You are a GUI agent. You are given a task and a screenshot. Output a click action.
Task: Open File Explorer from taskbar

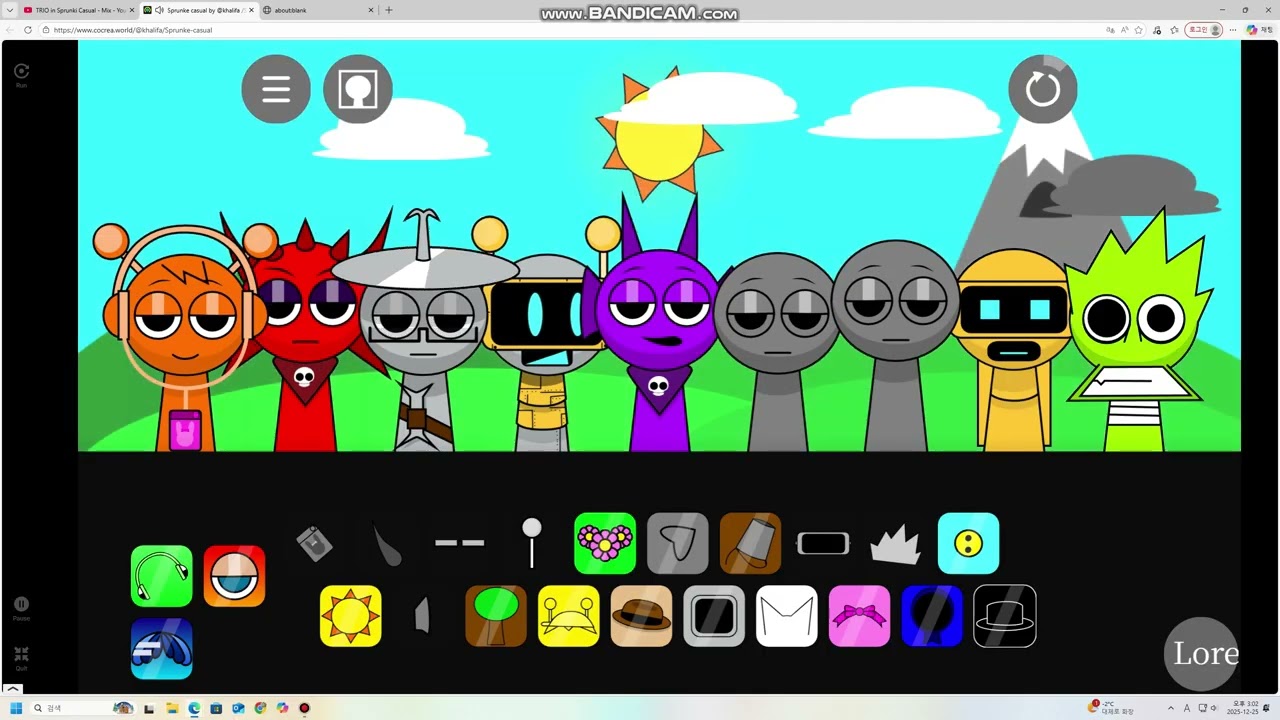pyautogui.click(x=172, y=708)
